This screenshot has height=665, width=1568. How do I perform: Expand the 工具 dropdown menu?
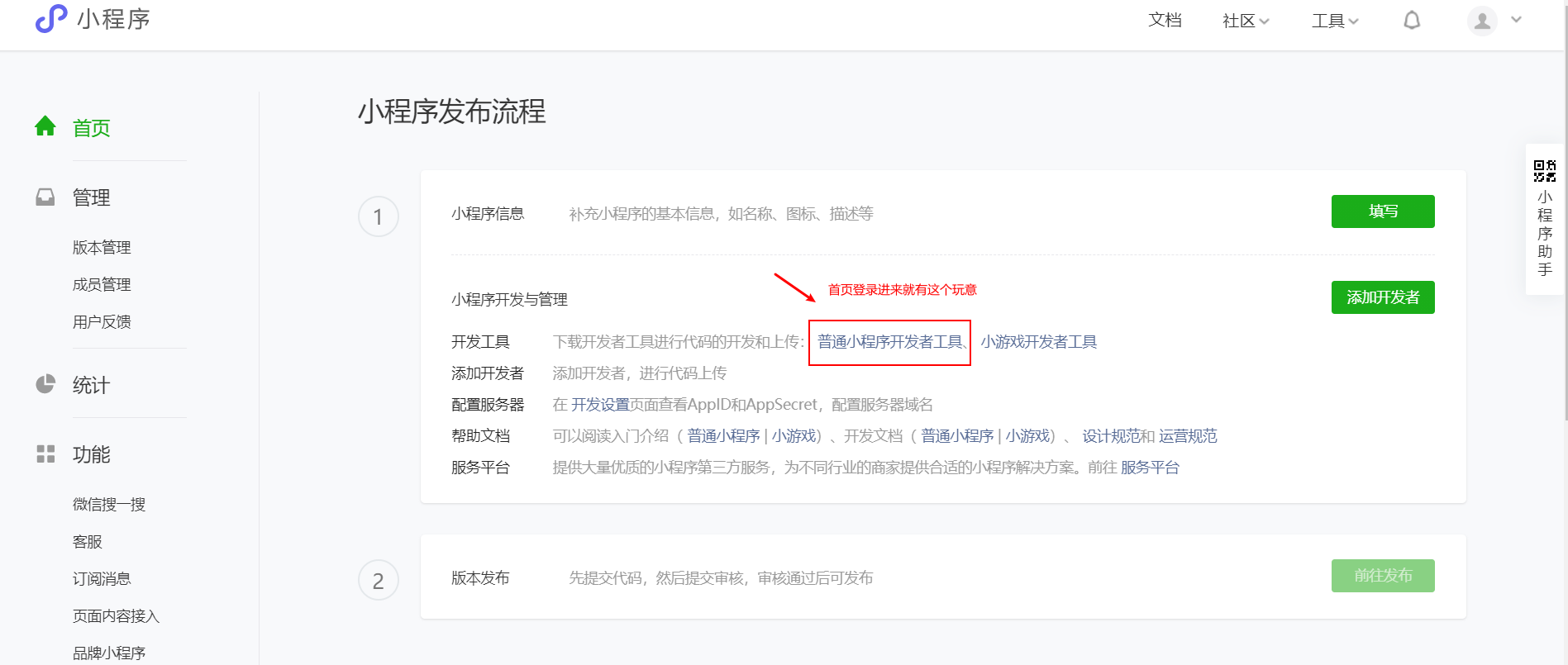click(x=1335, y=21)
